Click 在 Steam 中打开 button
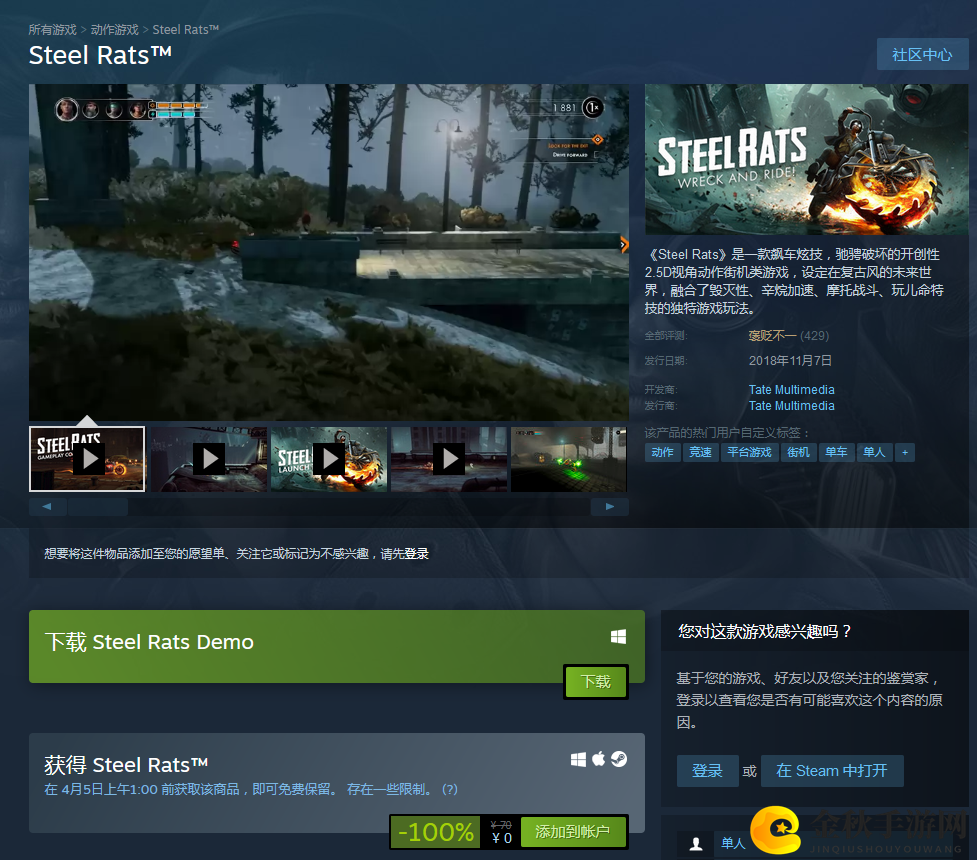977x860 pixels. pos(832,772)
